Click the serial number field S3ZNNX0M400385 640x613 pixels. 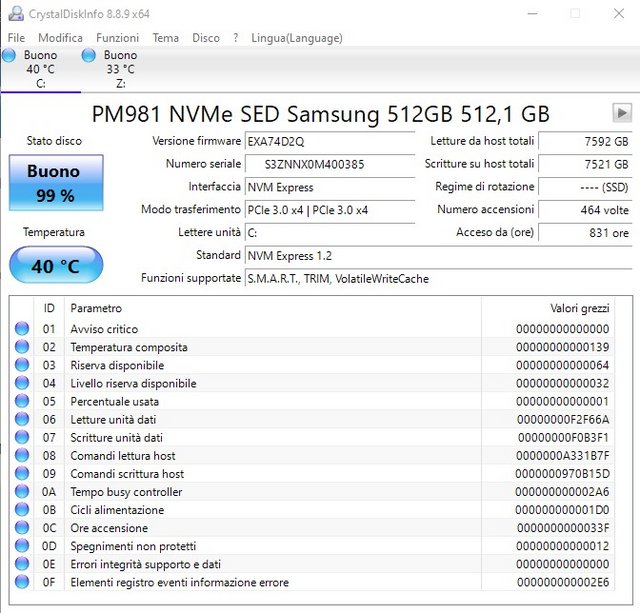click(330, 164)
